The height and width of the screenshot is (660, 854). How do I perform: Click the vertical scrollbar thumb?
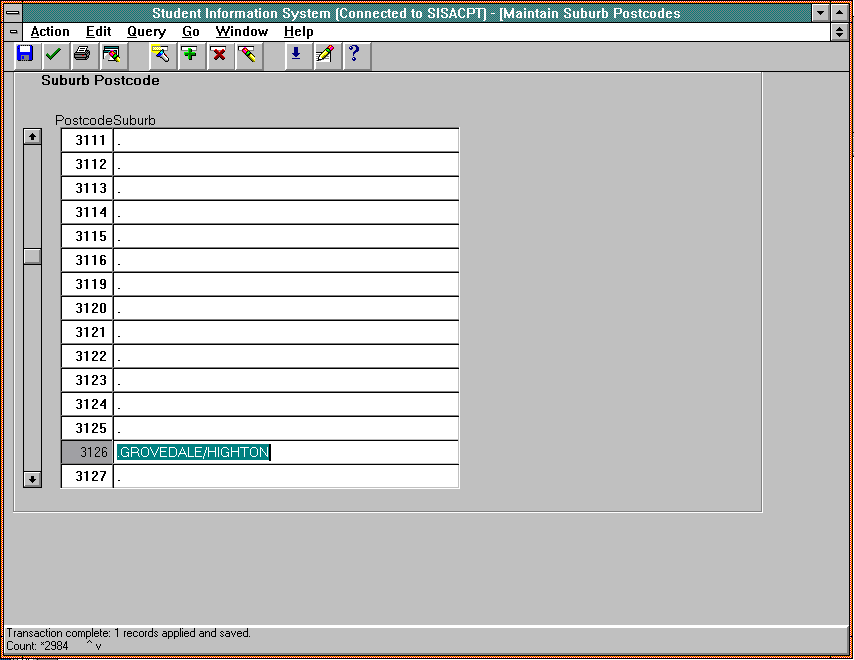33,256
